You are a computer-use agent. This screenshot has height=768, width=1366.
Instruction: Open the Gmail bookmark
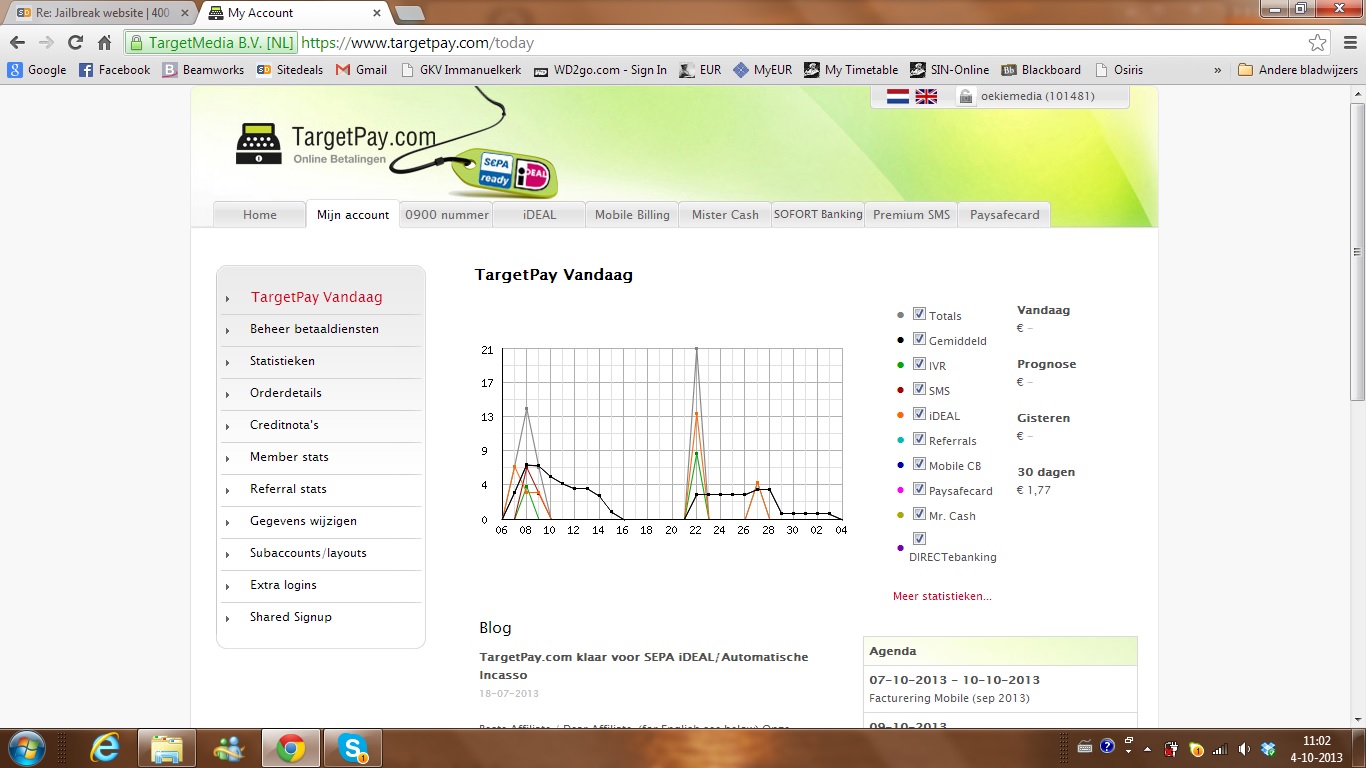361,70
